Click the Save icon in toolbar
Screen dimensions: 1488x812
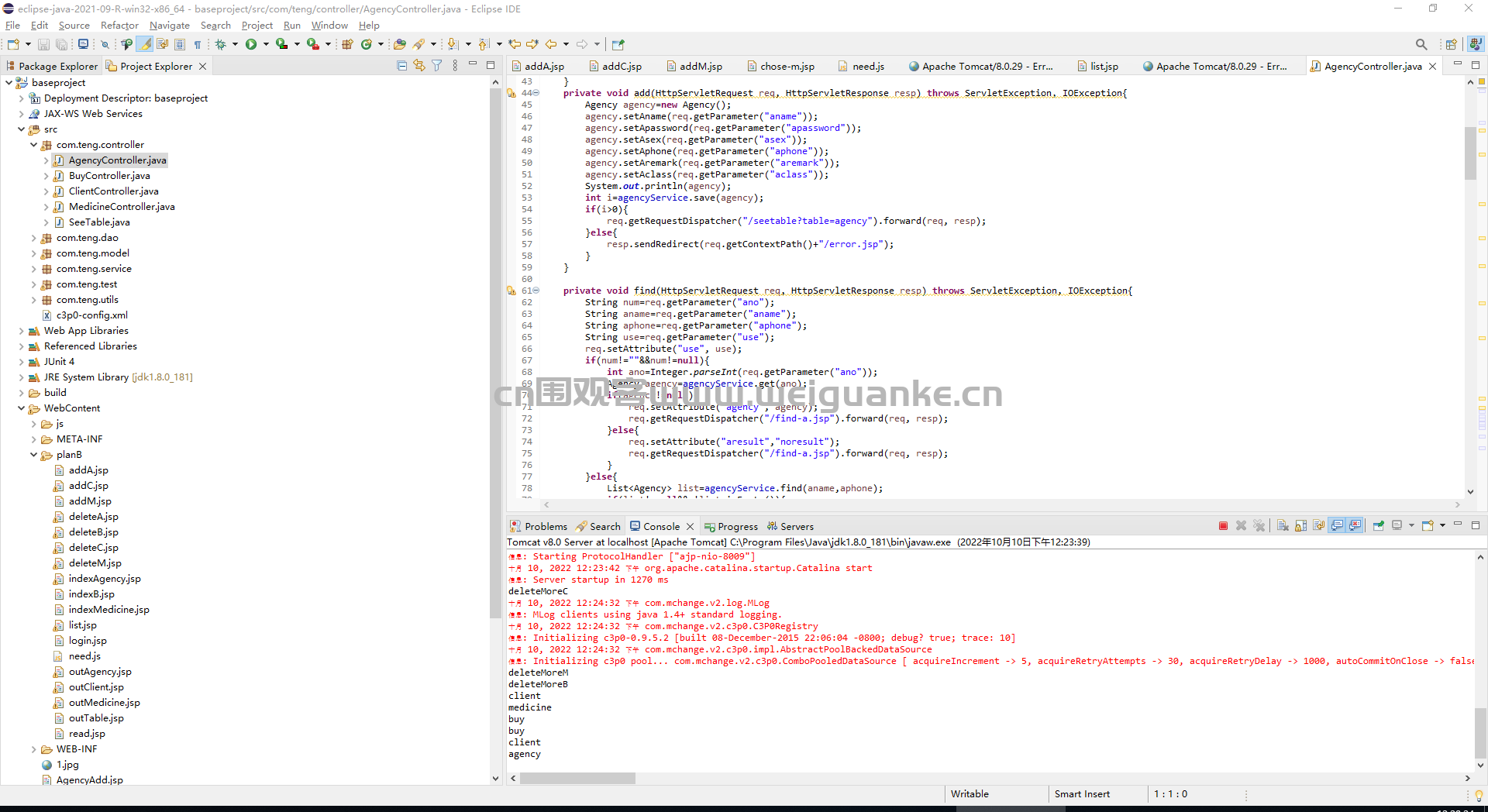coord(43,44)
